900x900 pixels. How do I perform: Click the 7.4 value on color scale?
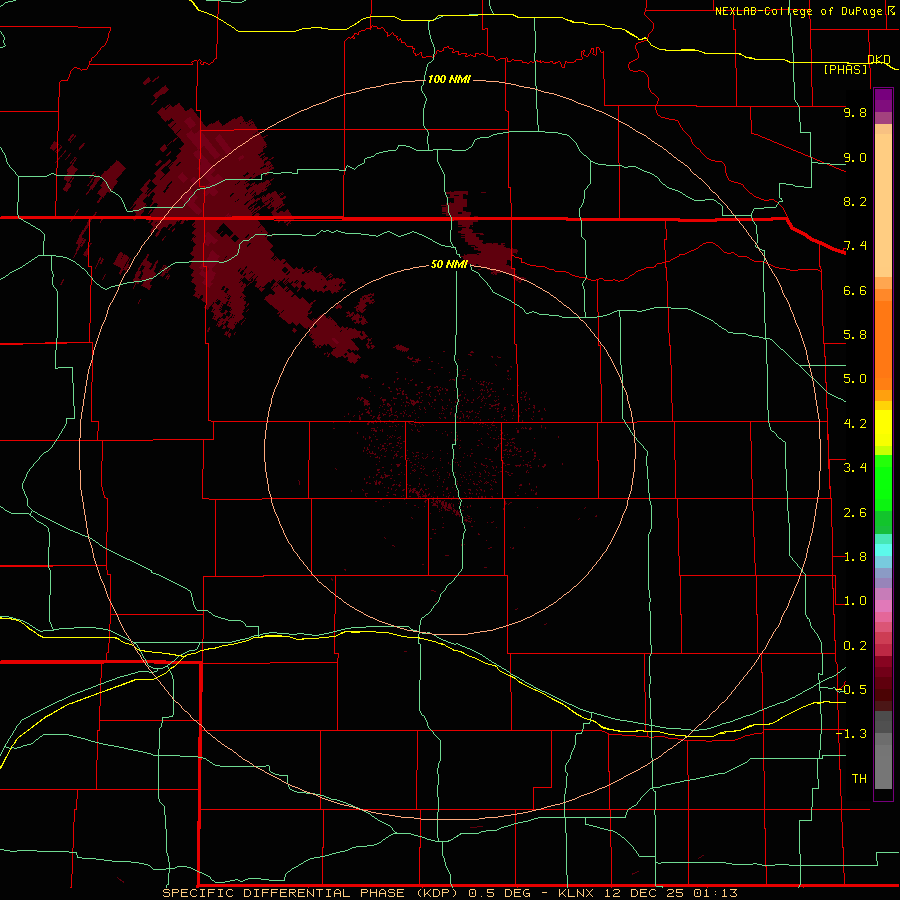click(x=855, y=246)
